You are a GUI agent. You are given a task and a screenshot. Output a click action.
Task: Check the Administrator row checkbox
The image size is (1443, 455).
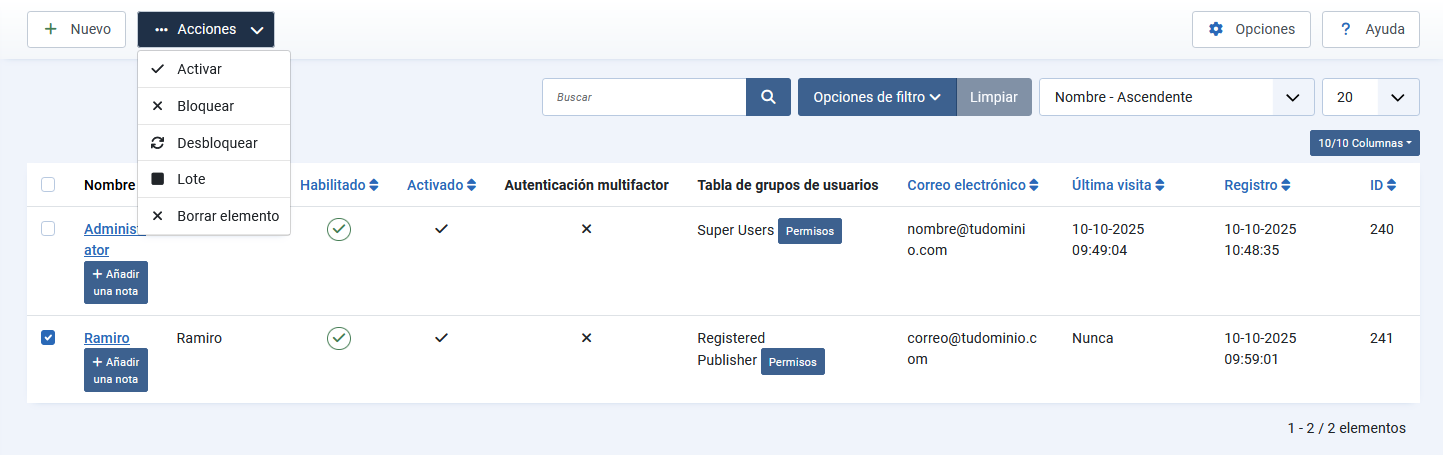[48, 229]
